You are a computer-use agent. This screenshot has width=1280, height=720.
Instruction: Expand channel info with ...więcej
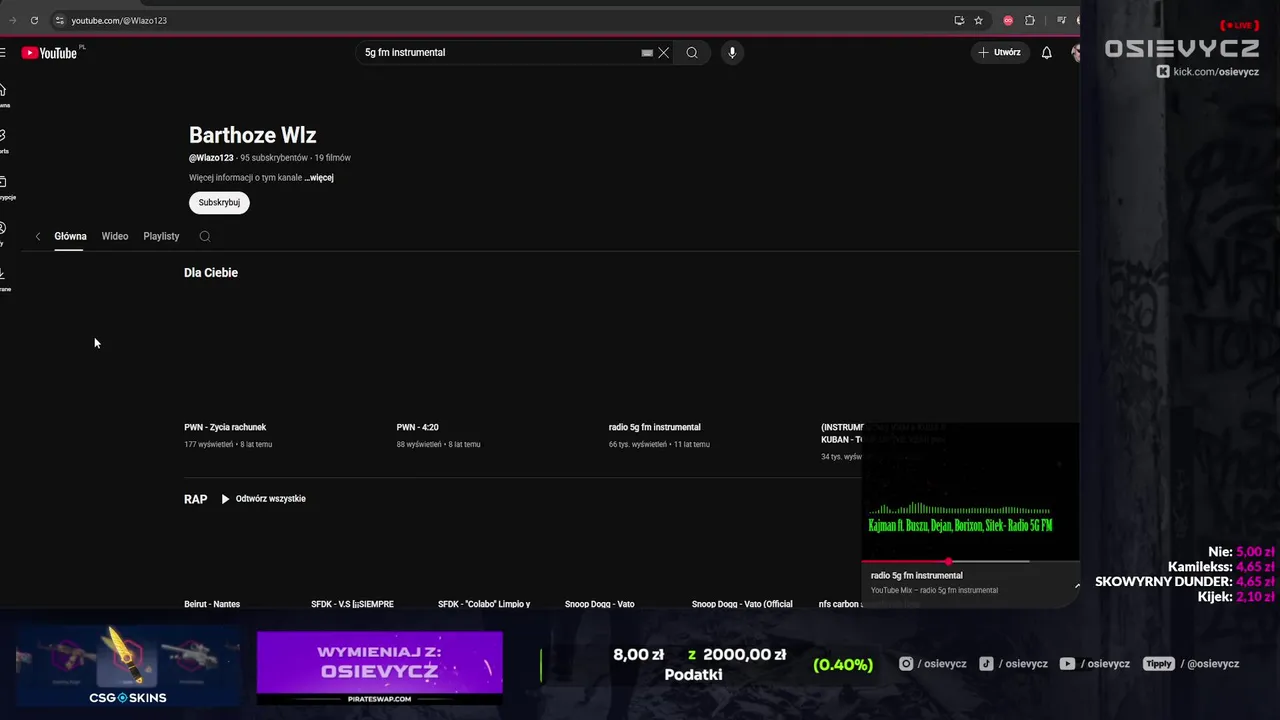[x=319, y=178]
